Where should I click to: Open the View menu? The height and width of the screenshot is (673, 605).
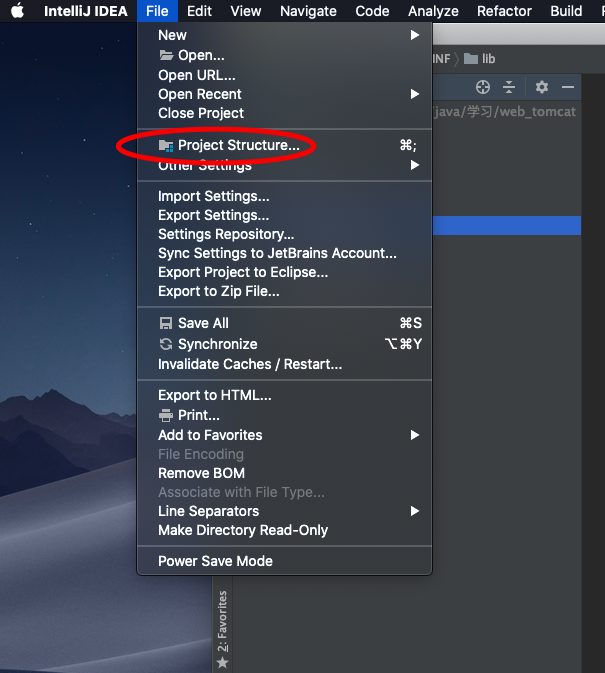[245, 11]
